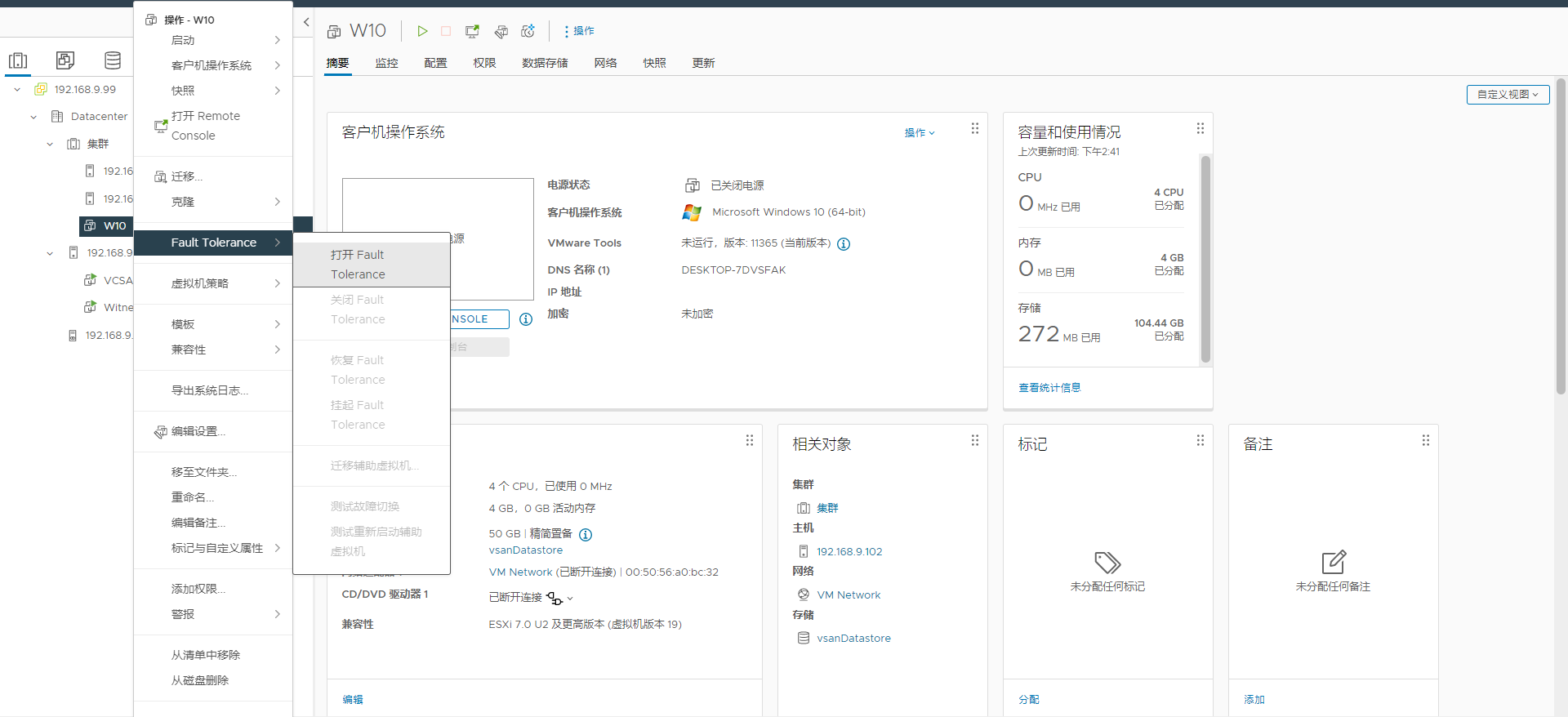Click the 添加 link in Notes card
Viewport: 1568px width, 717px height.
click(1254, 700)
